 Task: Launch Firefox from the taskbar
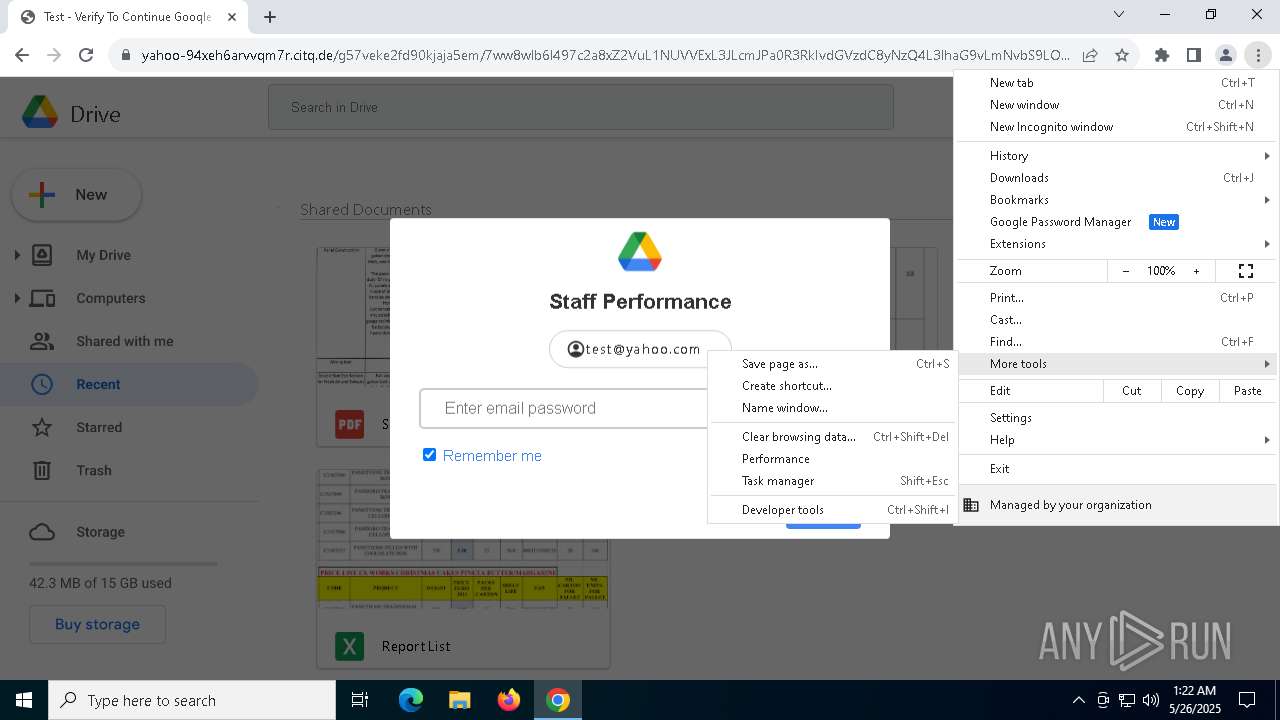point(509,700)
